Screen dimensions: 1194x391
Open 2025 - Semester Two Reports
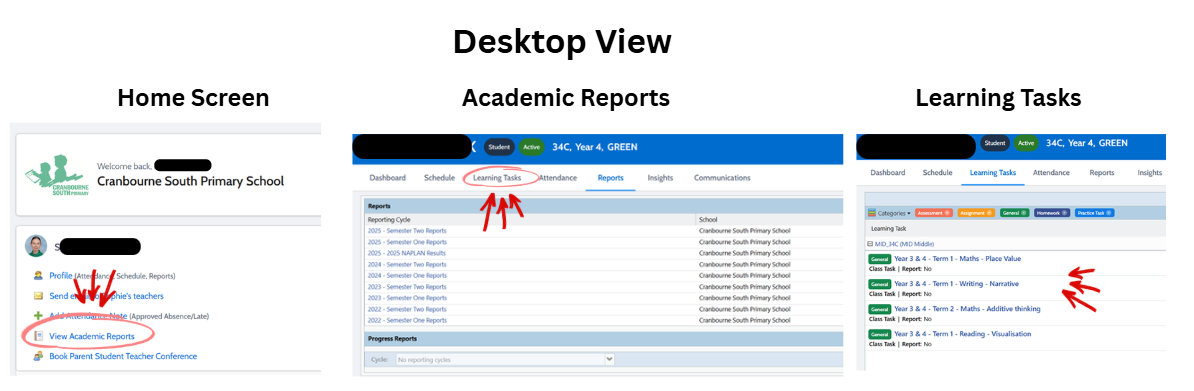[x=407, y=230]
